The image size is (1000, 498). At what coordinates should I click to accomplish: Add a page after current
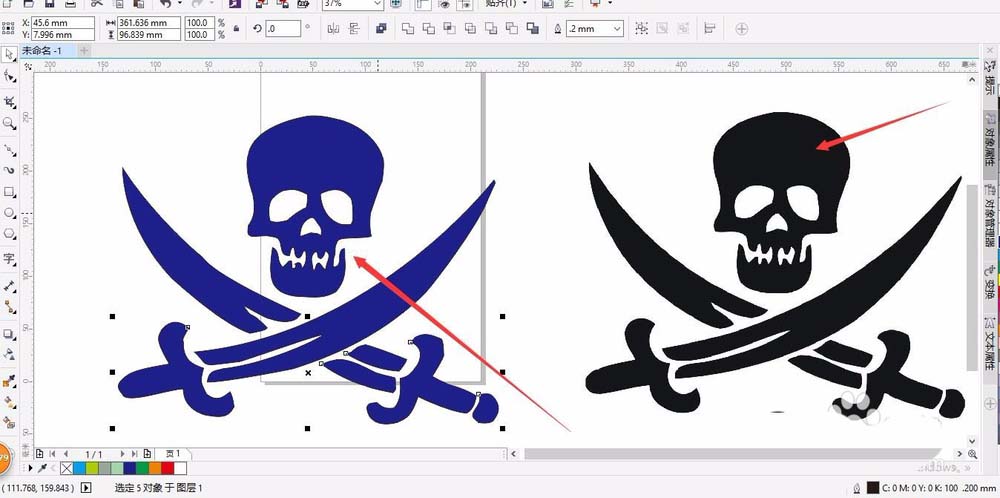click(x=147, y=453)
